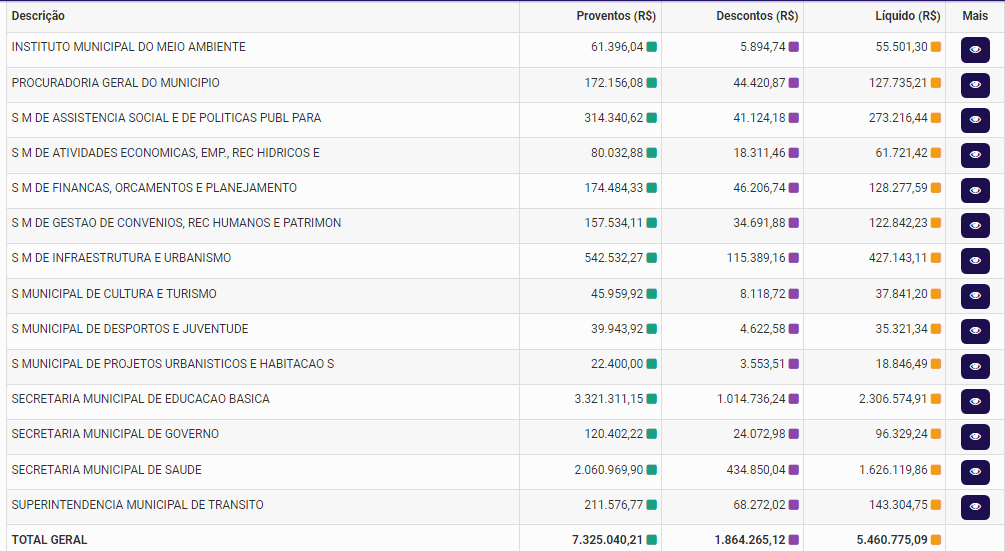The height and width of the screenshot is (551, 1005).
Task: Reveal details of S M de Financas row
Action: pos(974,190)
